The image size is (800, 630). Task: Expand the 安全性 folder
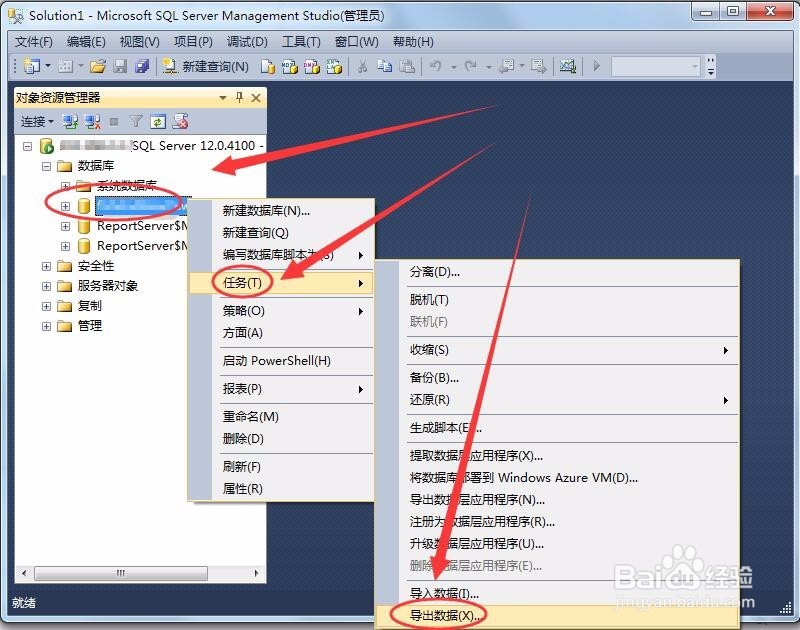pos(46,266)
